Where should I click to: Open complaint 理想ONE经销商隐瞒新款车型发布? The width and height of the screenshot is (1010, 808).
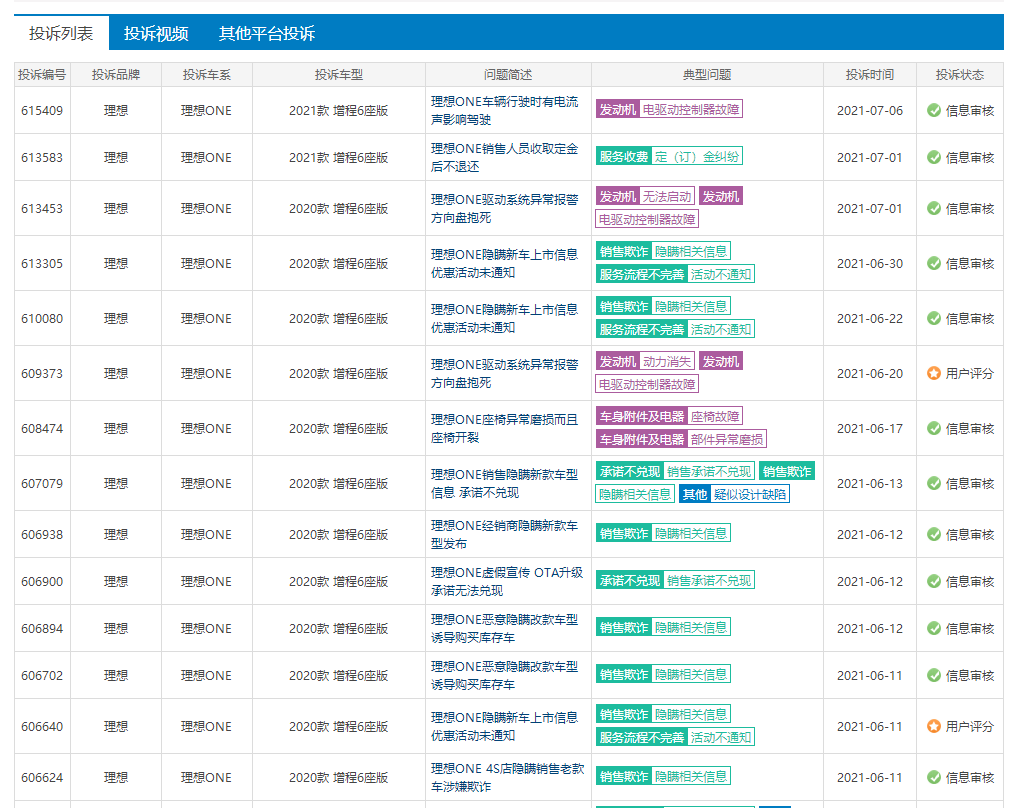pos(504,534)
